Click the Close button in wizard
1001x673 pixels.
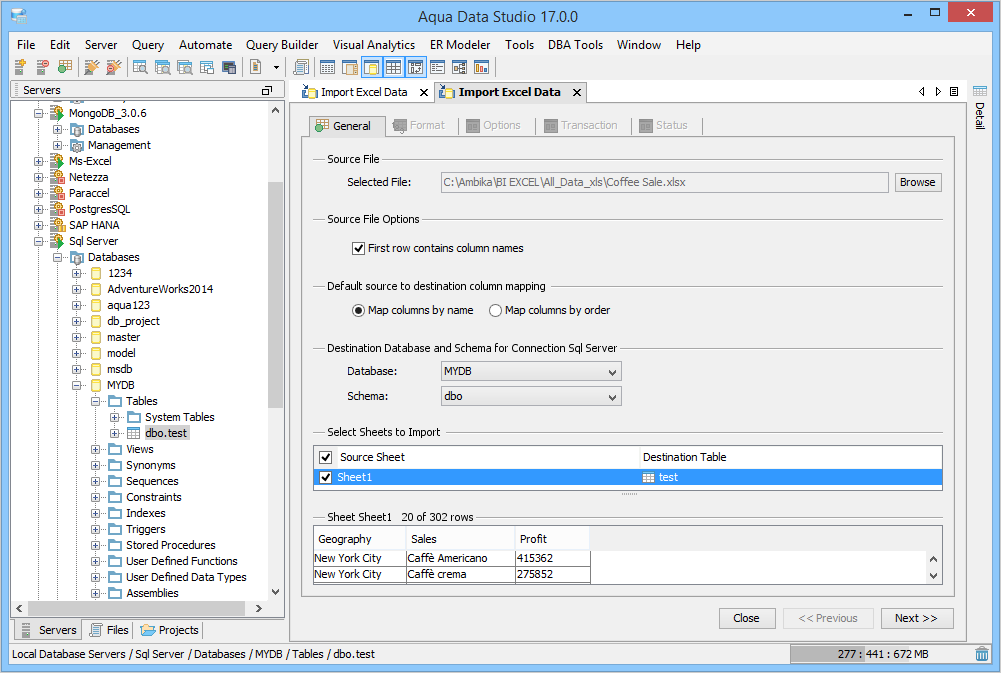click(746, 618)
